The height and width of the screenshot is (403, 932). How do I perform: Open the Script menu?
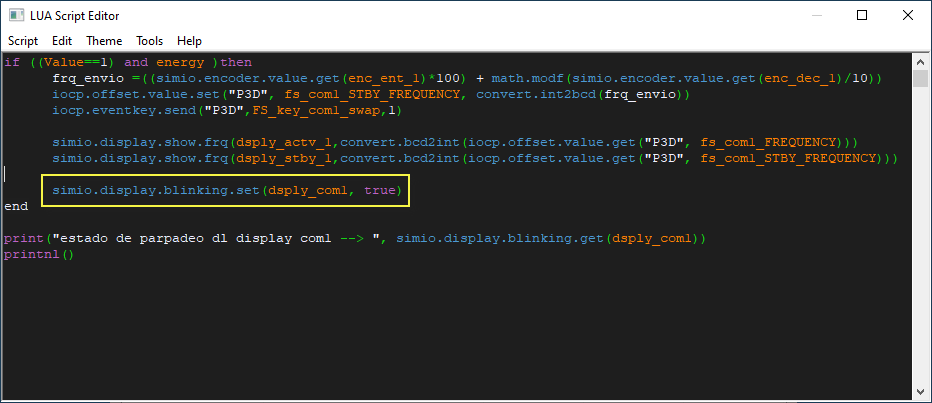point(23,41)
